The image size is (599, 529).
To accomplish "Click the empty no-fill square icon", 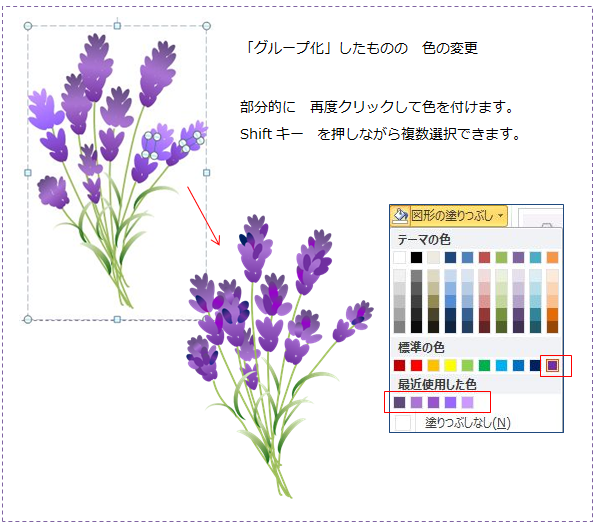I will click(x=402, y=423).
